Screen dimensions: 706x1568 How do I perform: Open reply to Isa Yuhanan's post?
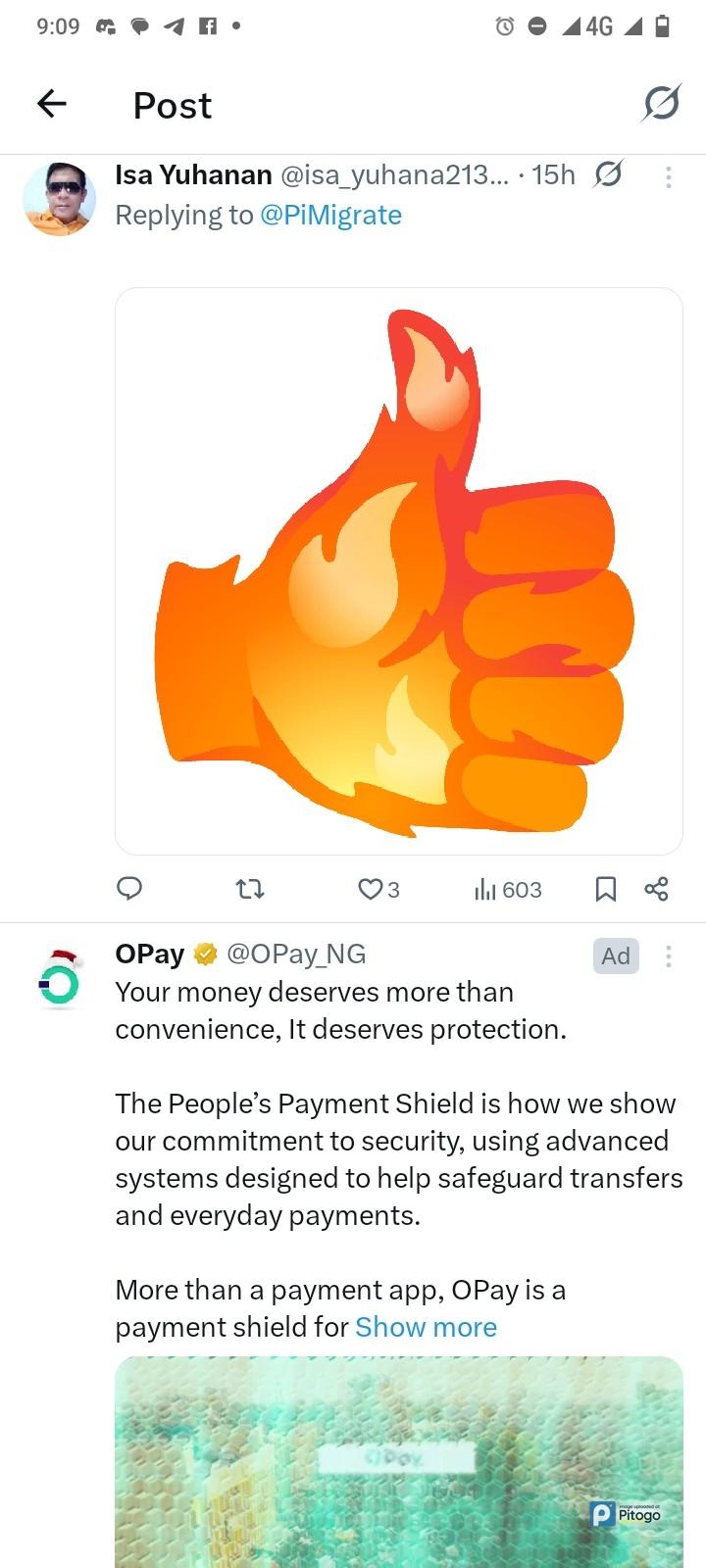129,889
